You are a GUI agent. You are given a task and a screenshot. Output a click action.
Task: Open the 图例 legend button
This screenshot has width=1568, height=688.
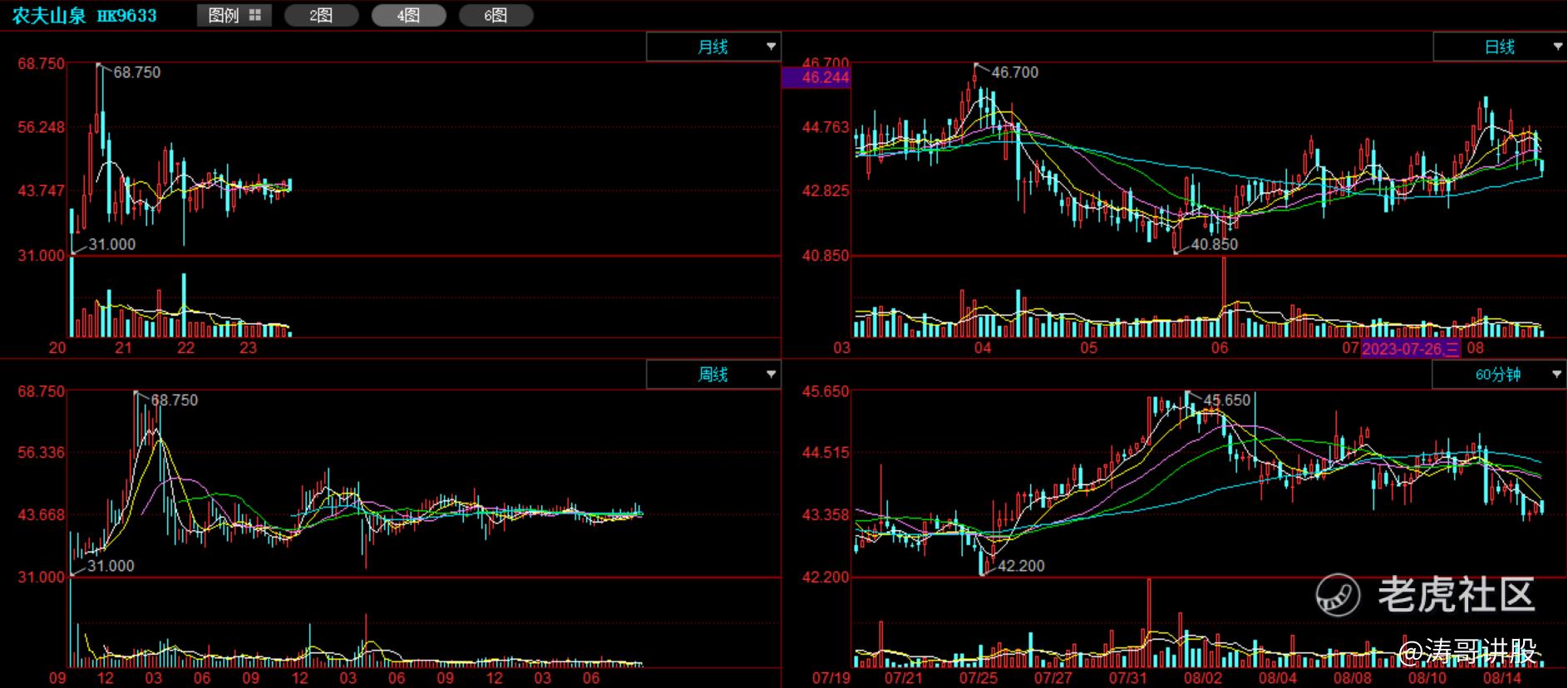[x=234, y=15]
